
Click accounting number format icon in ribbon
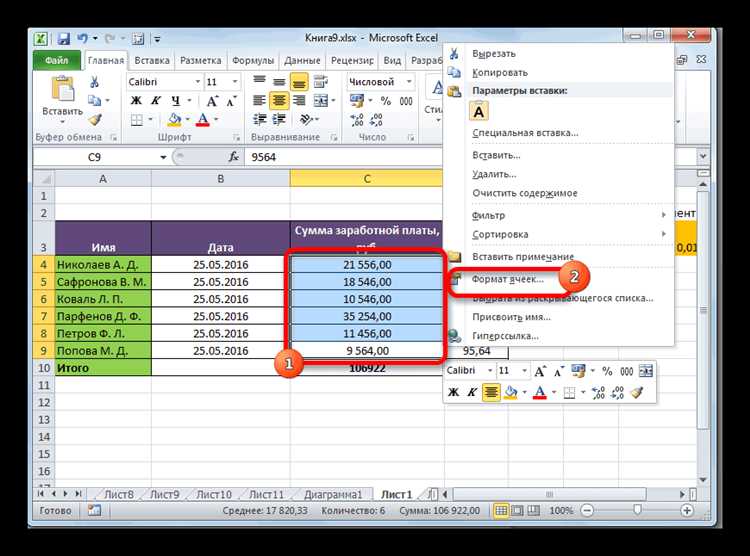[x=357, y=101]
